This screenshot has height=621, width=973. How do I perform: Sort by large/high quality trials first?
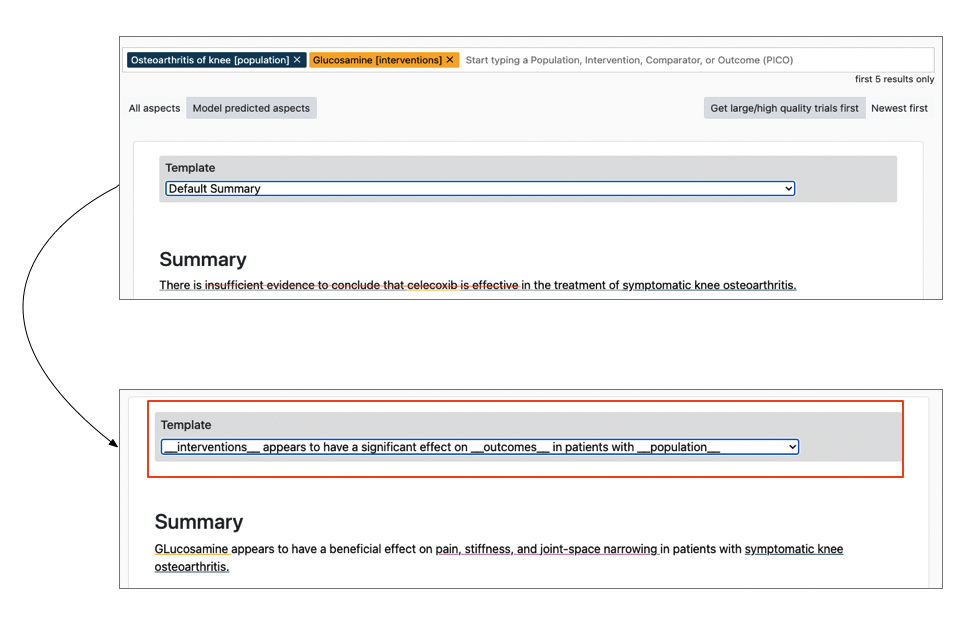coord(784,108)
